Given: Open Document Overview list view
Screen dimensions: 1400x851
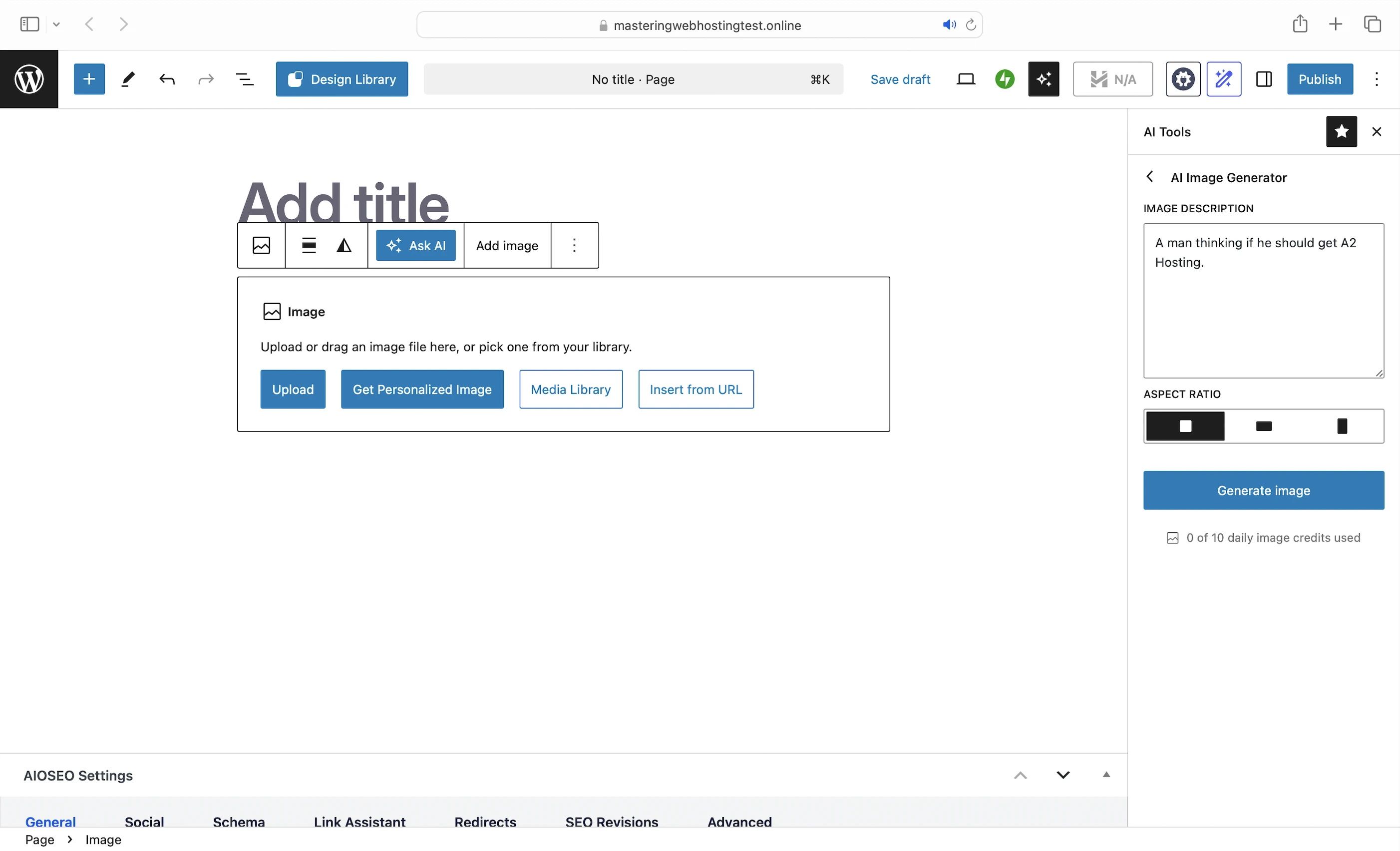Looking at the screenshot, I should [244, 79].
